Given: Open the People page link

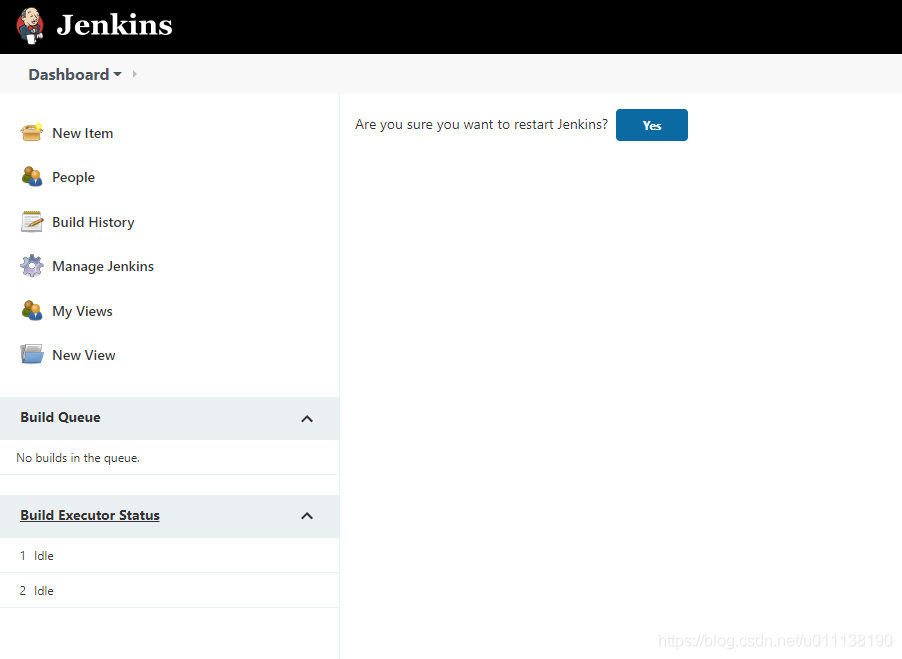Looking at the screenshot, I should pos(73,177).
